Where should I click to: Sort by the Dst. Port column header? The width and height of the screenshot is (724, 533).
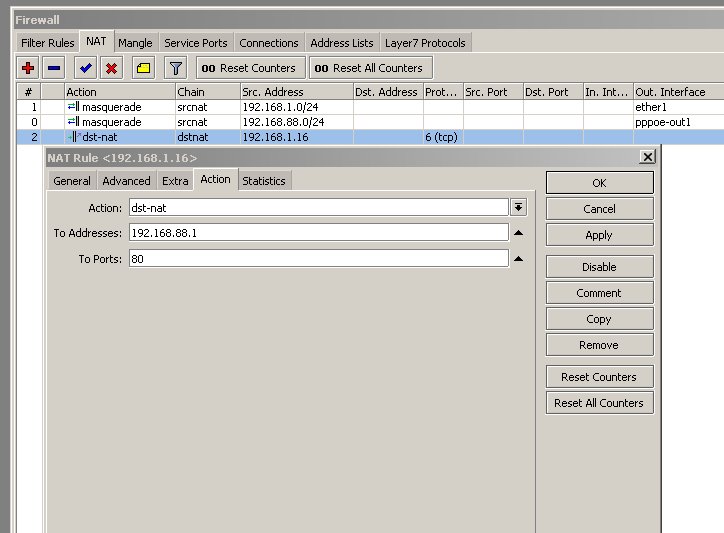click(553, 92)
